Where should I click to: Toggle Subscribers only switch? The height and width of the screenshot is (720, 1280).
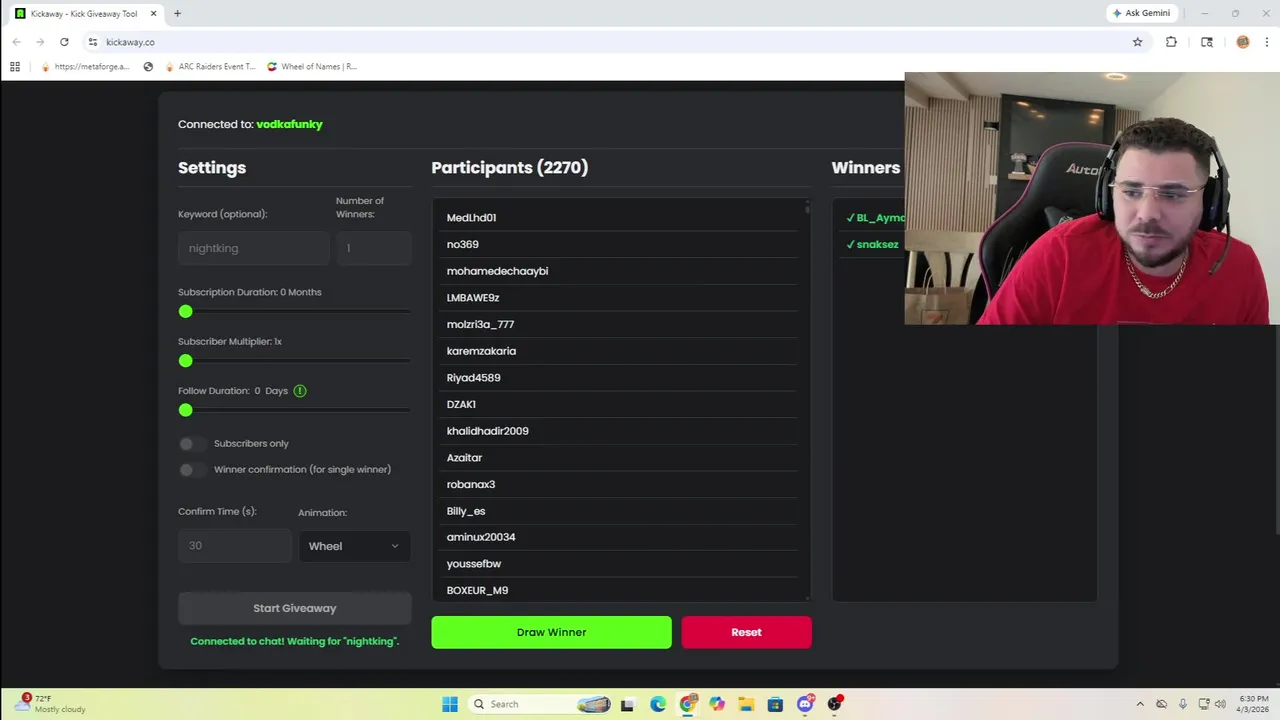(x=192, y=444)
